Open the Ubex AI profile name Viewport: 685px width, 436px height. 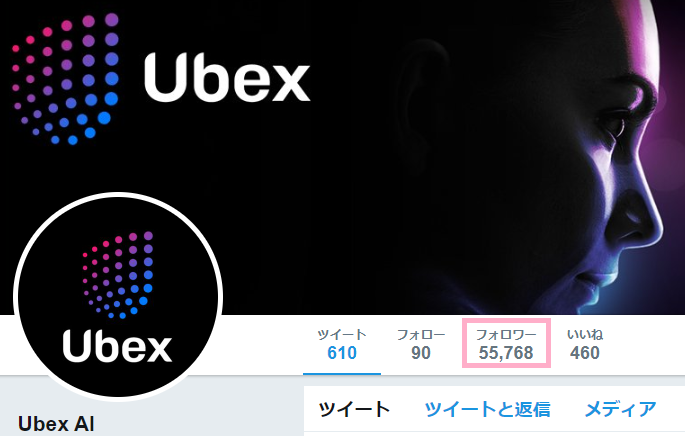coord(56,423)
